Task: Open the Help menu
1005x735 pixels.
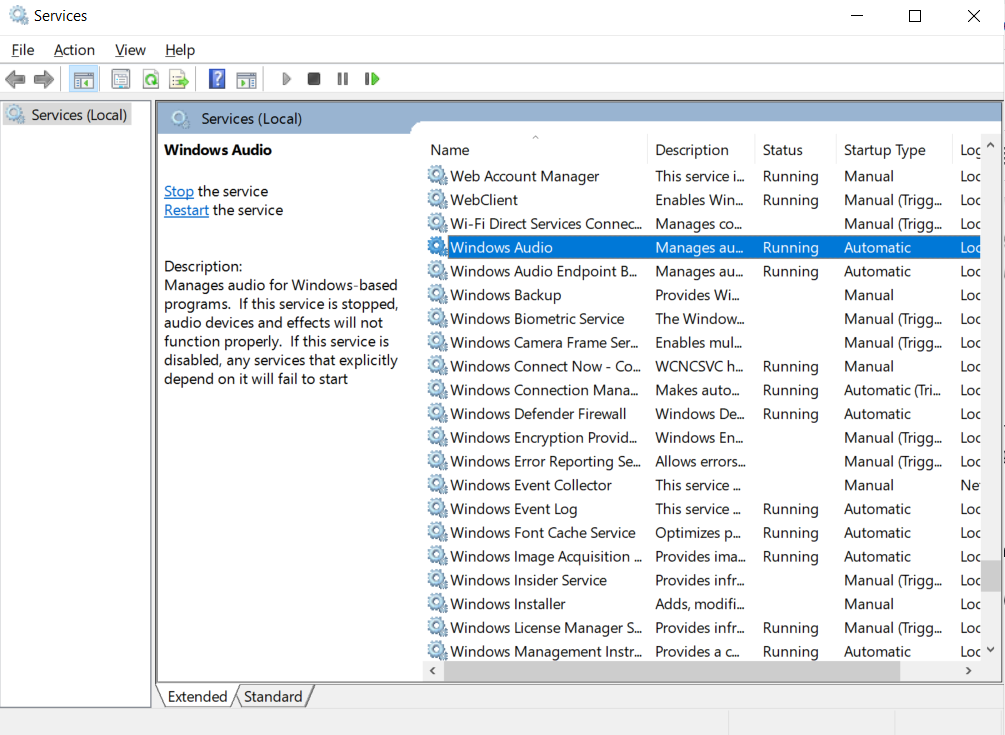Action: tap(180, 50)
